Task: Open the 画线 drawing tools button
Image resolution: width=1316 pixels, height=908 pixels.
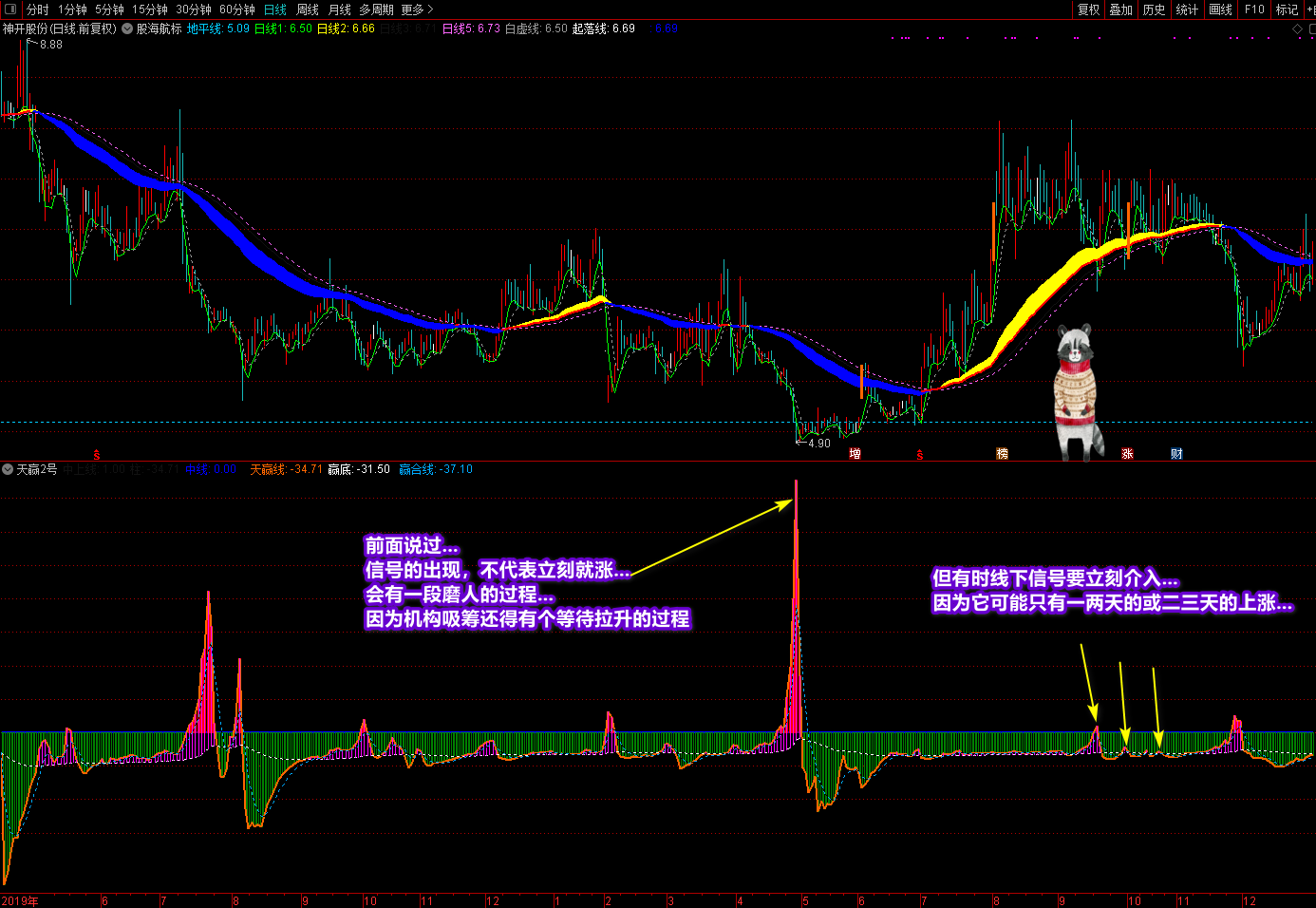Action: [x=1220, y=9]
